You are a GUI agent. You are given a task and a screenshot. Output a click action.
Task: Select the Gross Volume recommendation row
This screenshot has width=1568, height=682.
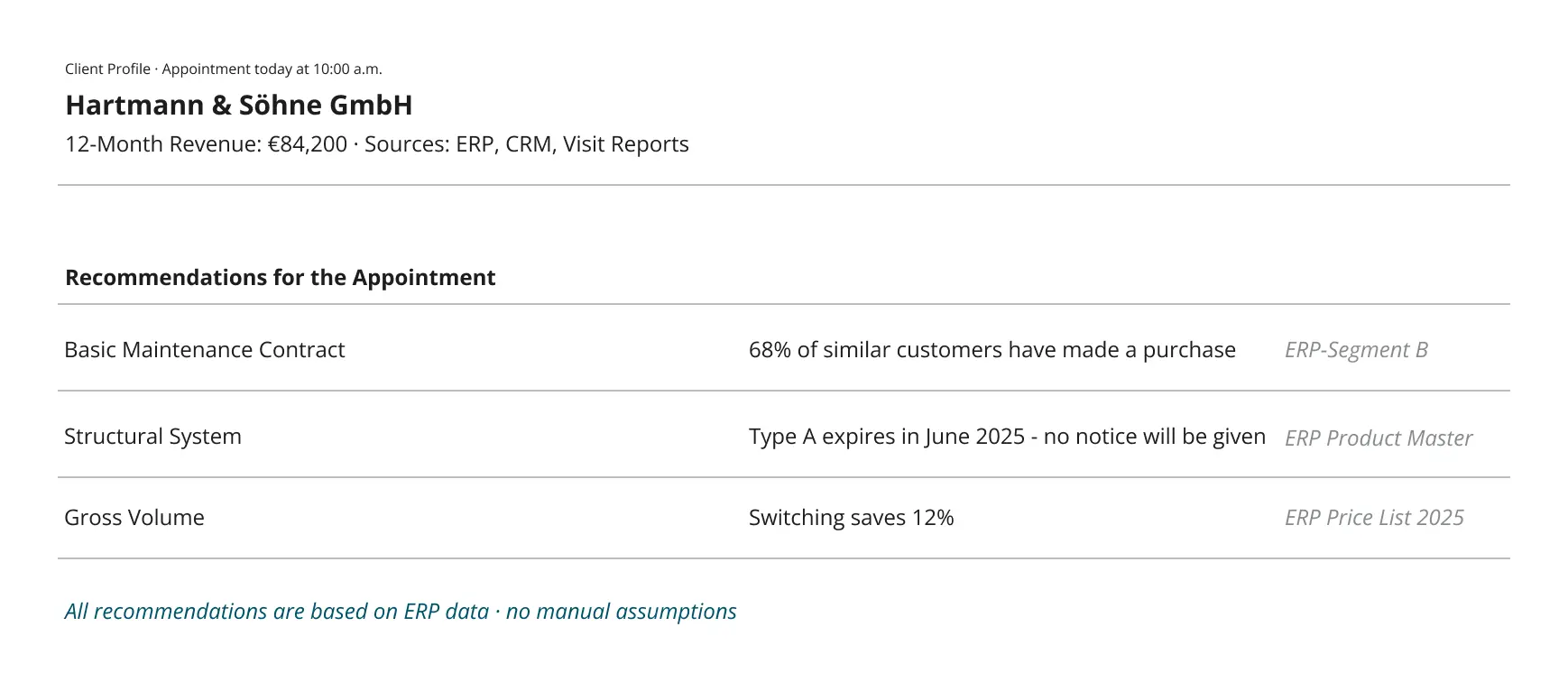point(783,518)
